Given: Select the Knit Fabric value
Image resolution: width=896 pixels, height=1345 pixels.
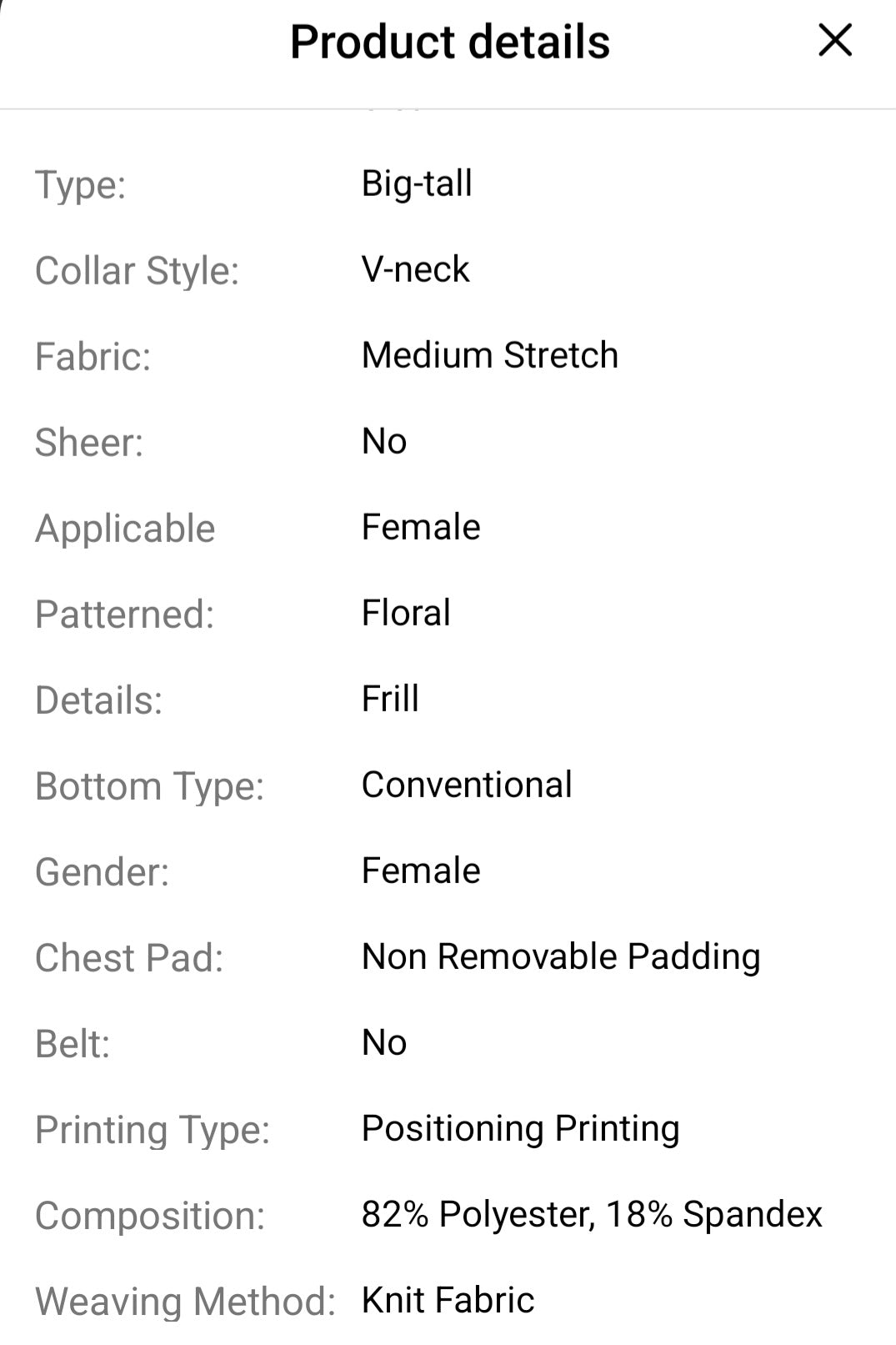Looking at the screenshot, I should [448, 1300].
